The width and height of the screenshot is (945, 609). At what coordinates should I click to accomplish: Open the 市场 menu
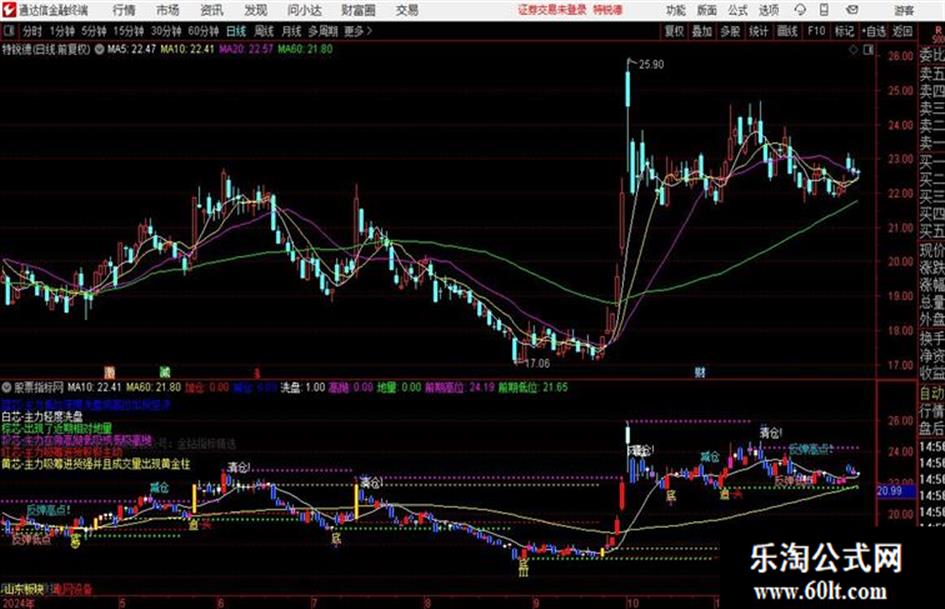click(x=168, y=10)
